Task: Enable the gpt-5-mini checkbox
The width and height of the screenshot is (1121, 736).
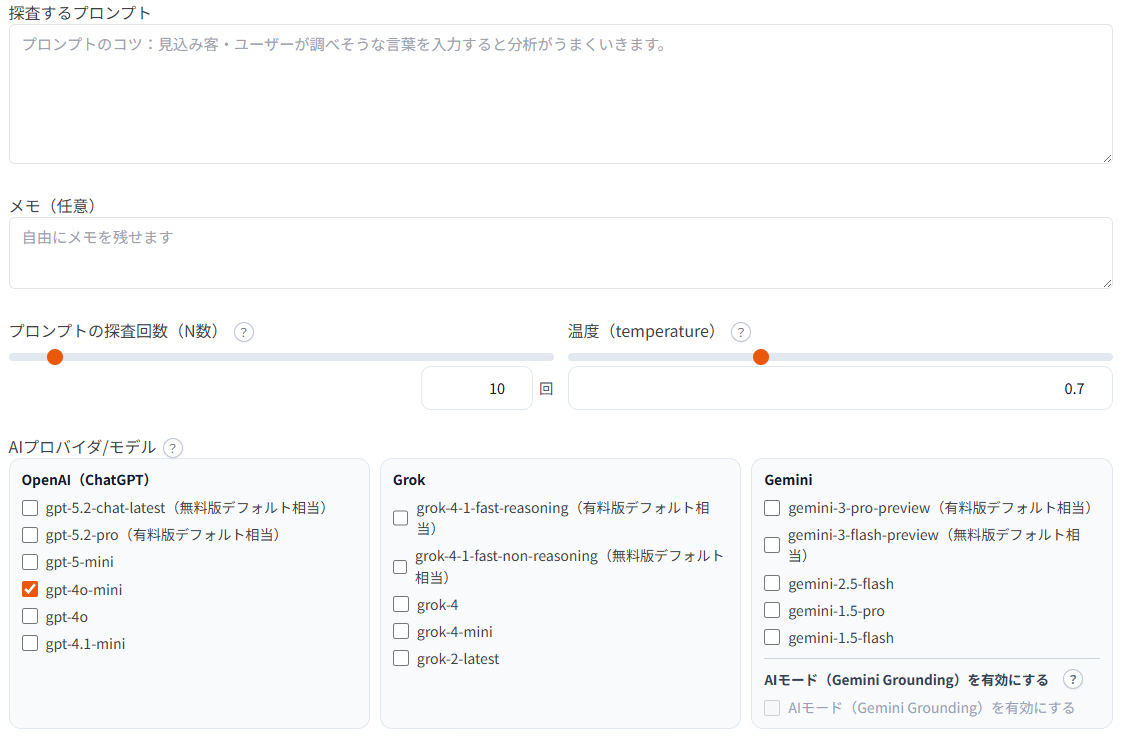Action: click(29, 563)
